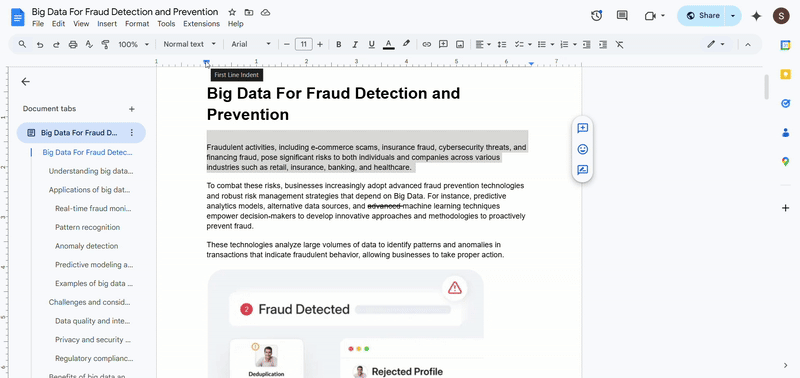Click the search menus magnifier icon

[x=22, y=44]
